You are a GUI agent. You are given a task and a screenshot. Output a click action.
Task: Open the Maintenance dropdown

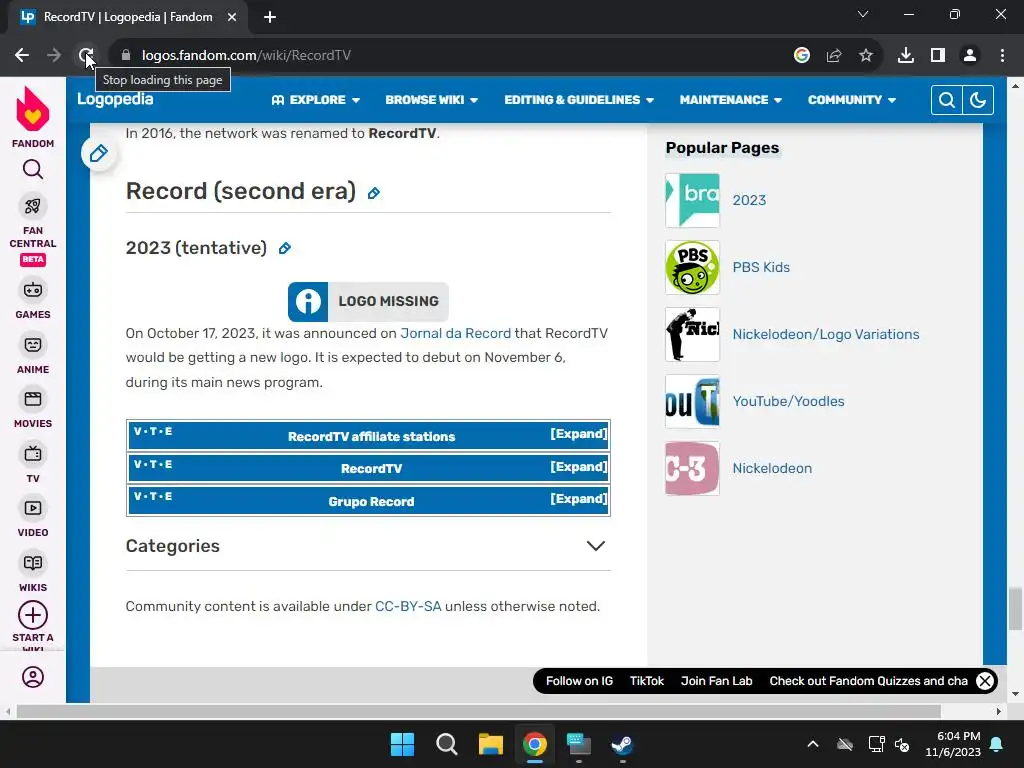pos(730,100)
